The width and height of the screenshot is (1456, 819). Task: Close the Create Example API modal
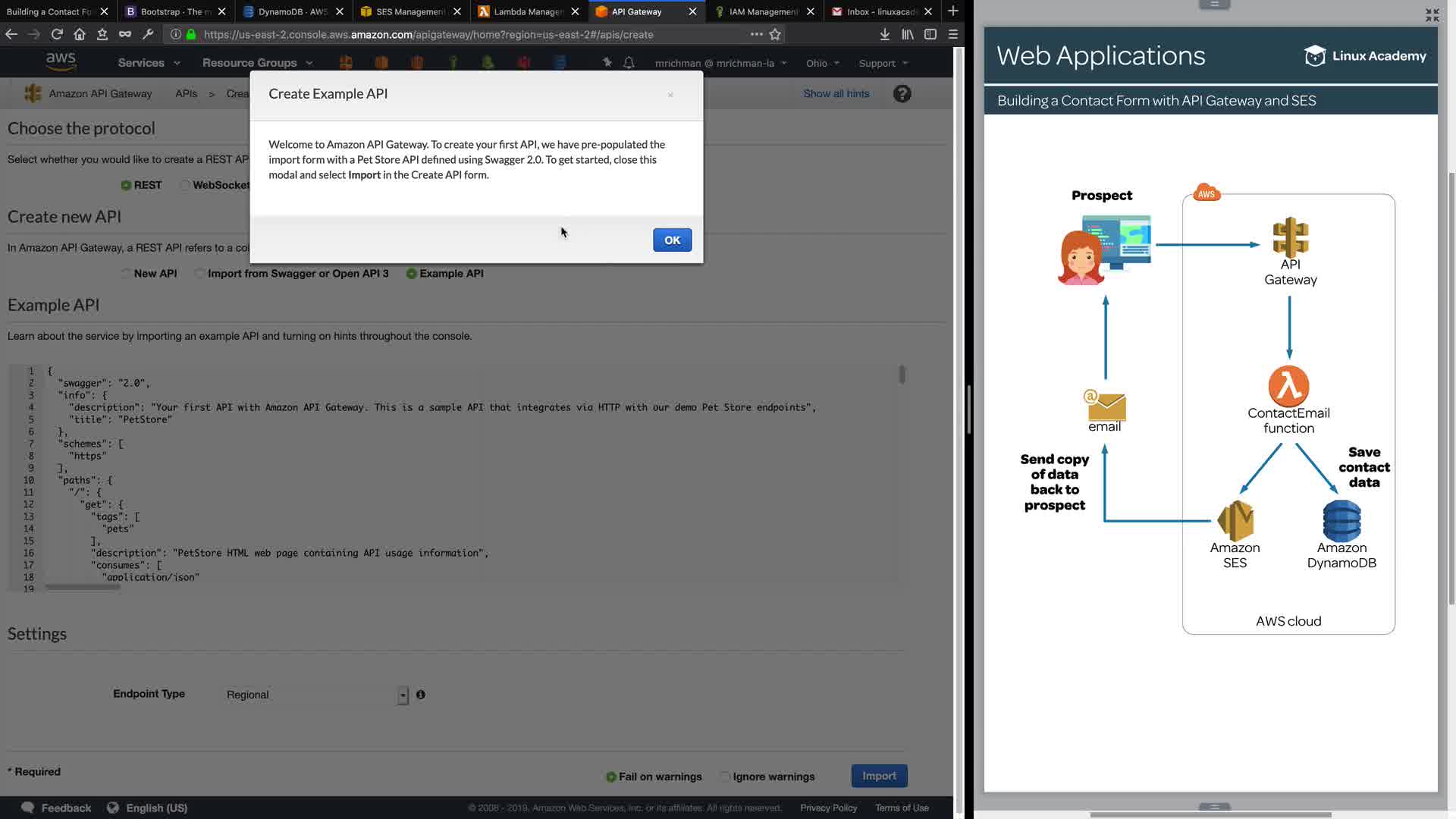tap(670, 95)
